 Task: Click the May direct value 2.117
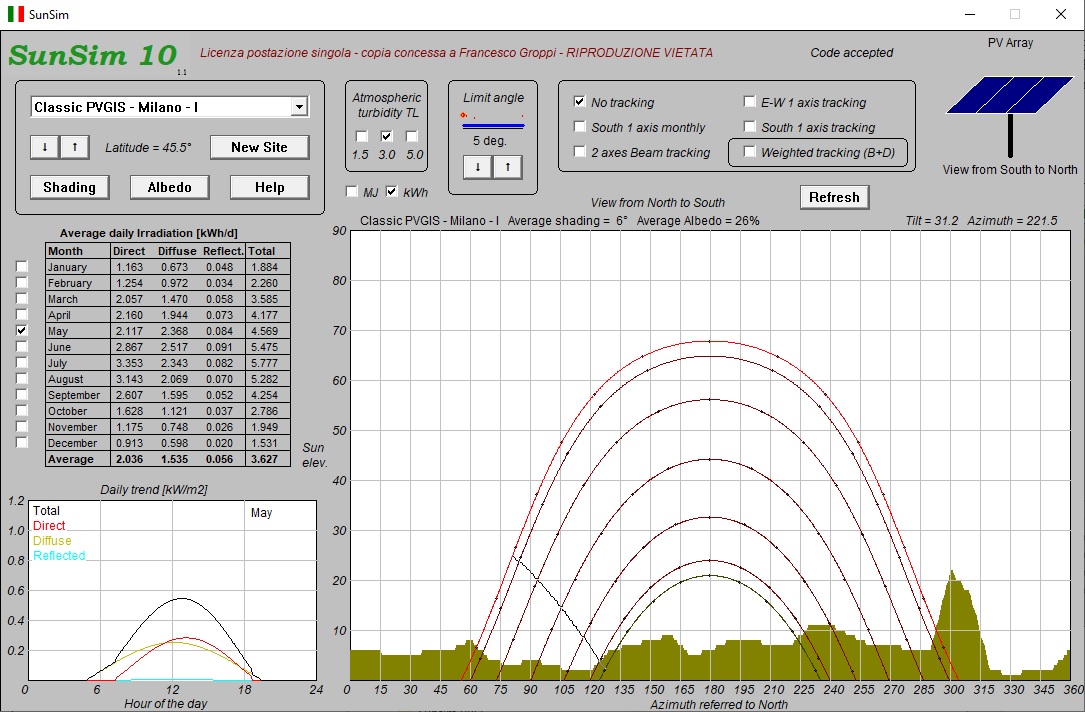point(129,331)
